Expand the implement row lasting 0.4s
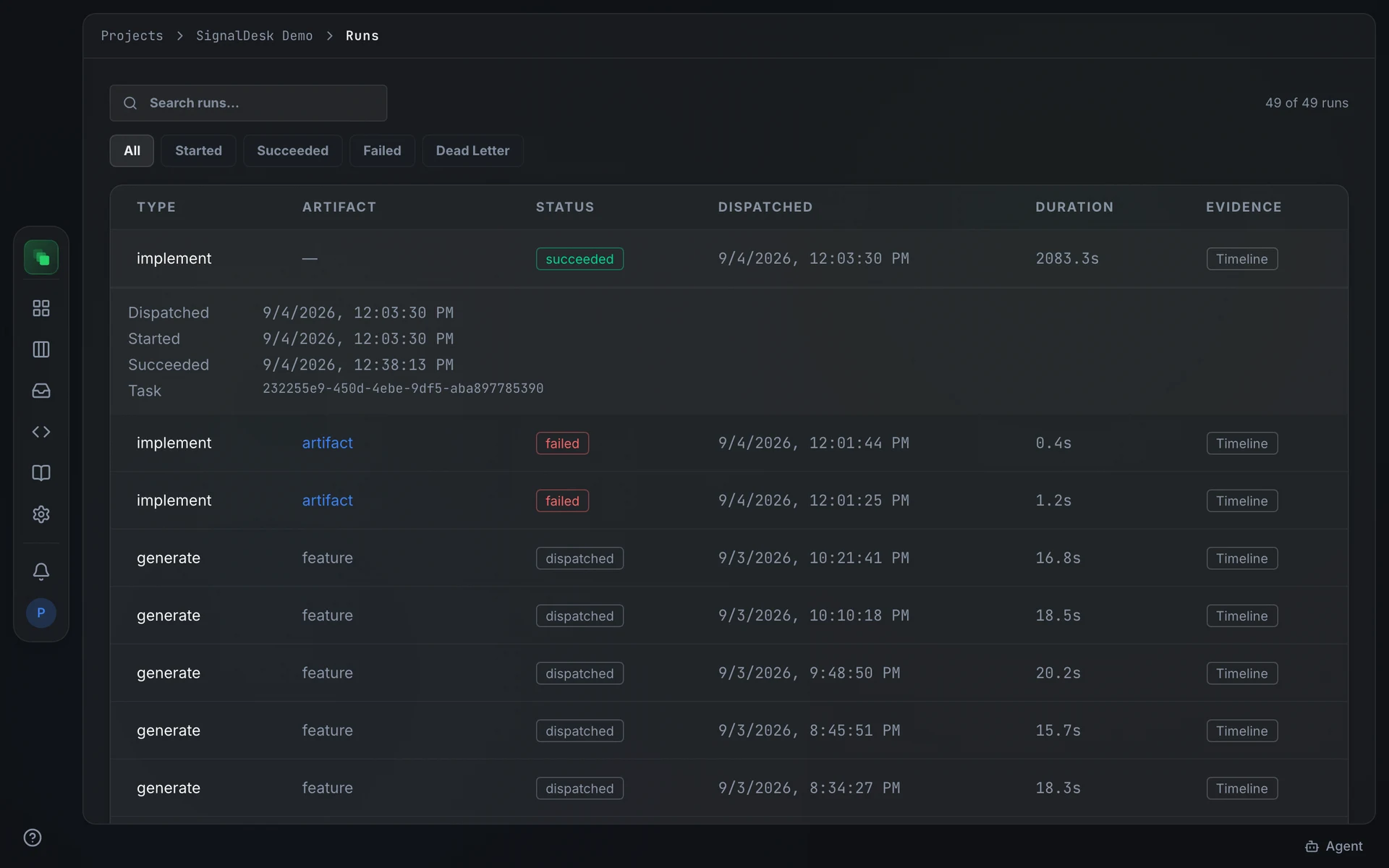Screen dimensions: 1389x868 tap(729, 443)
